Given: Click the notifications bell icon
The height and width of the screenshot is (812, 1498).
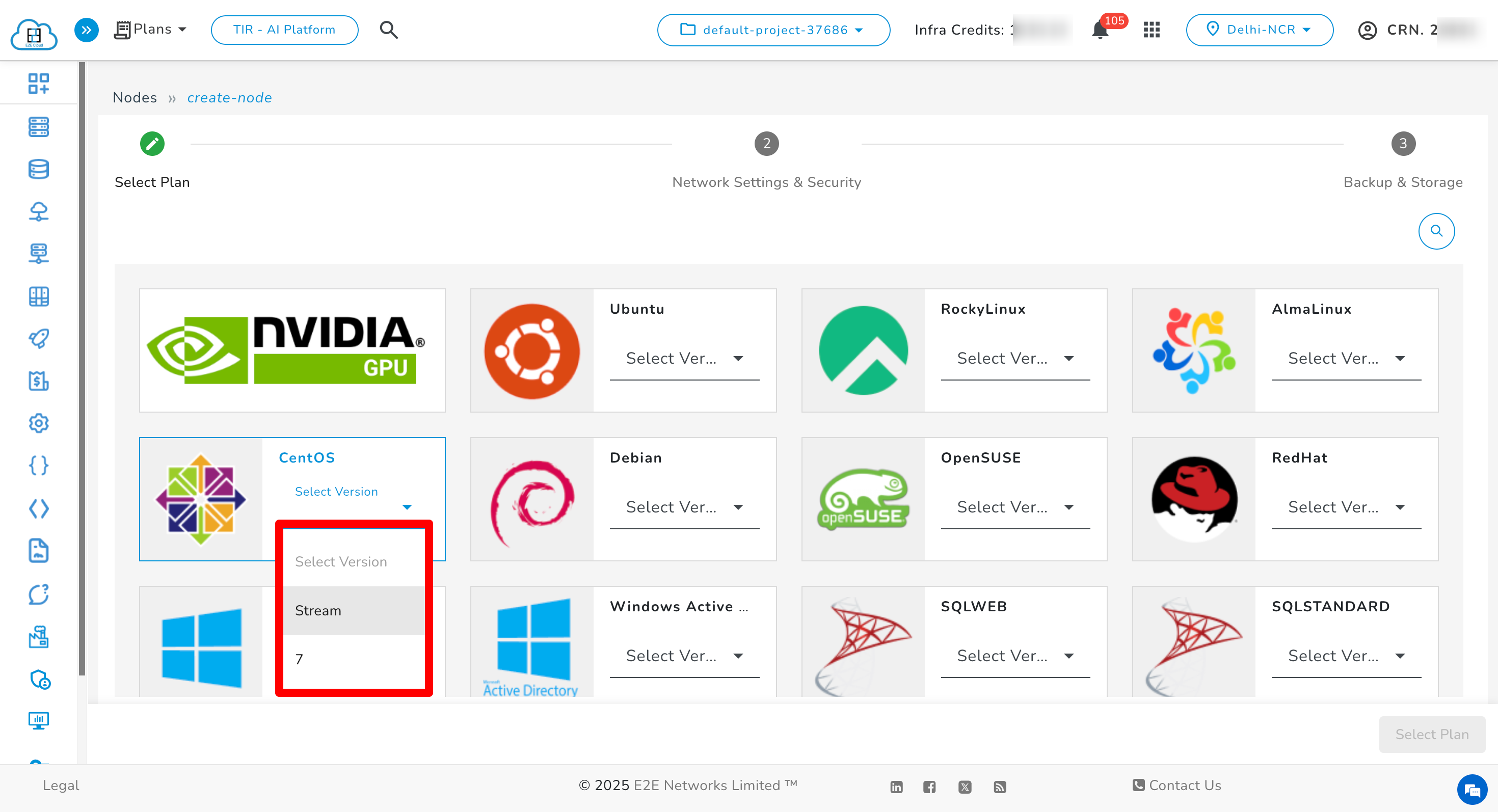Looking at the screenshot, I should [x=1099, y=30].
